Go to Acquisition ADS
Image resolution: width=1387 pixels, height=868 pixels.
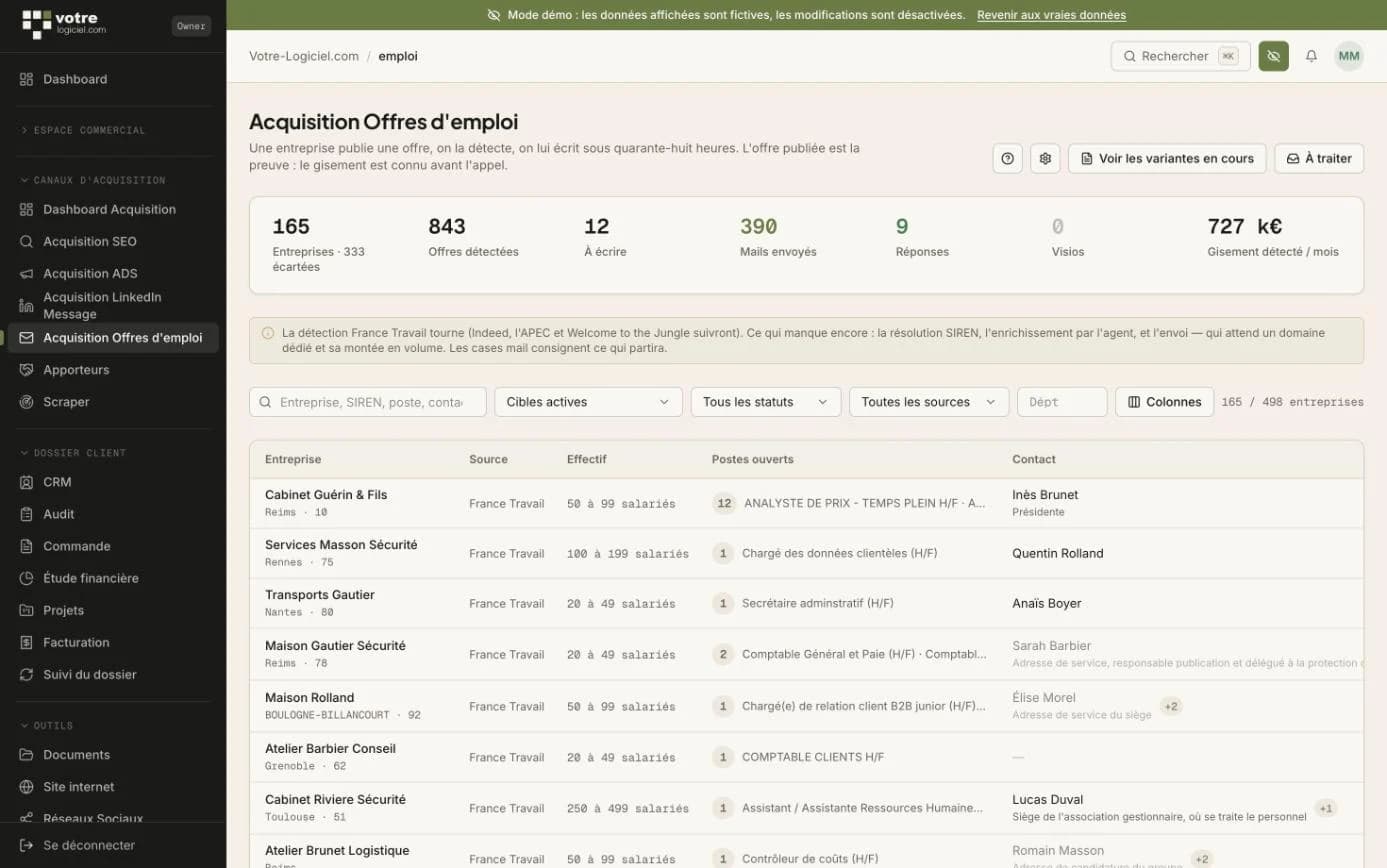[113, 273]
